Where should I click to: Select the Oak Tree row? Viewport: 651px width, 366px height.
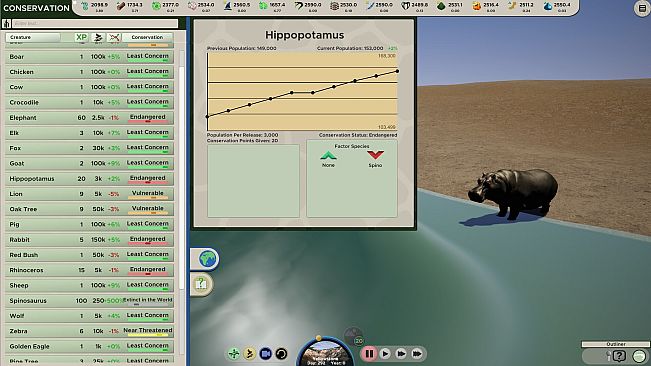tap(89, 209)
